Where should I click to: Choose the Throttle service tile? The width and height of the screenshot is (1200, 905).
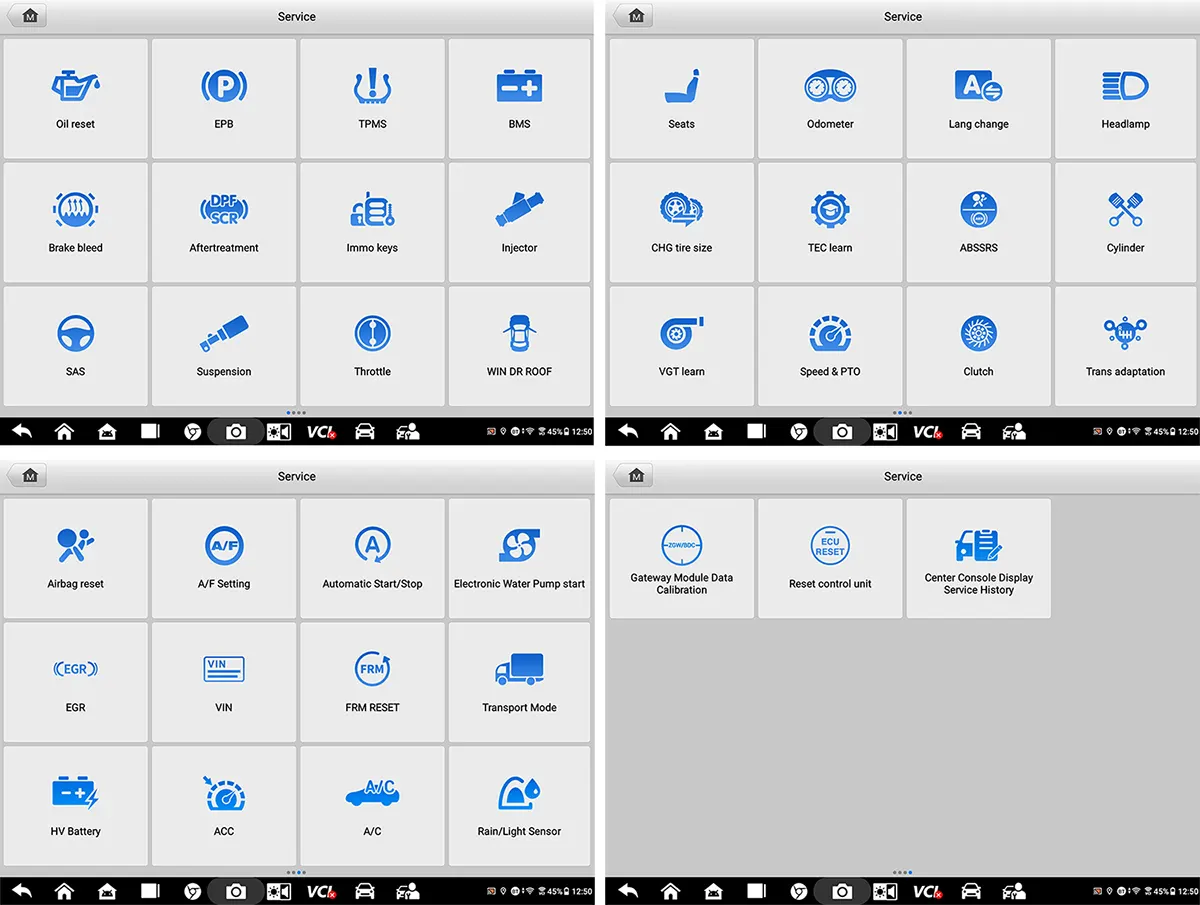coord(372,346)
